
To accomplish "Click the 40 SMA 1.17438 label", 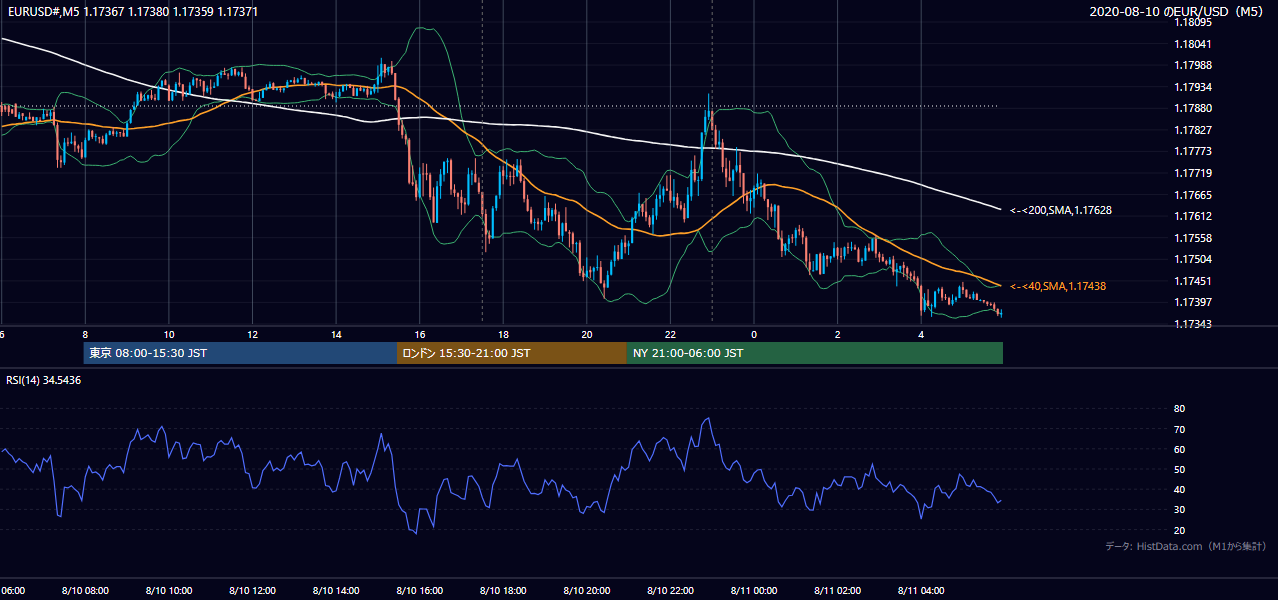I will (1058, 286).
